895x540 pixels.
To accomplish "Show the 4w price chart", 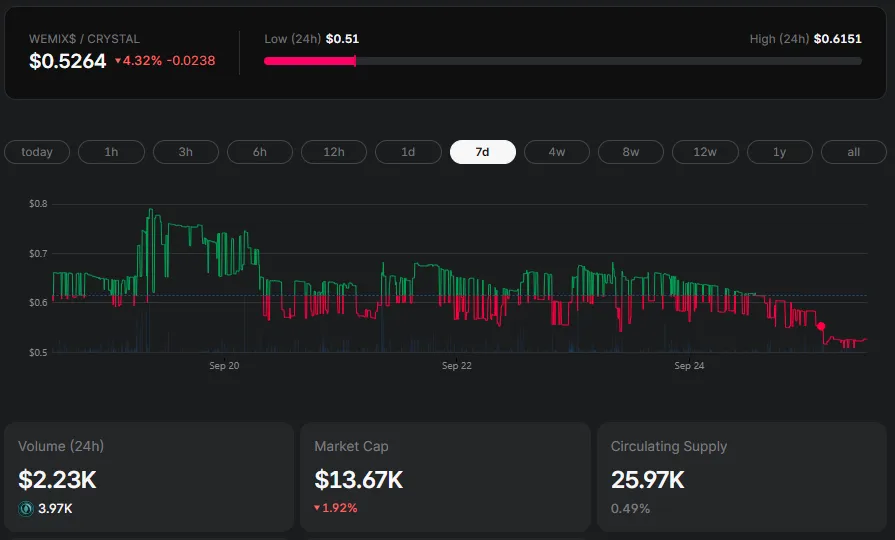I will click(x=557, y=152).
